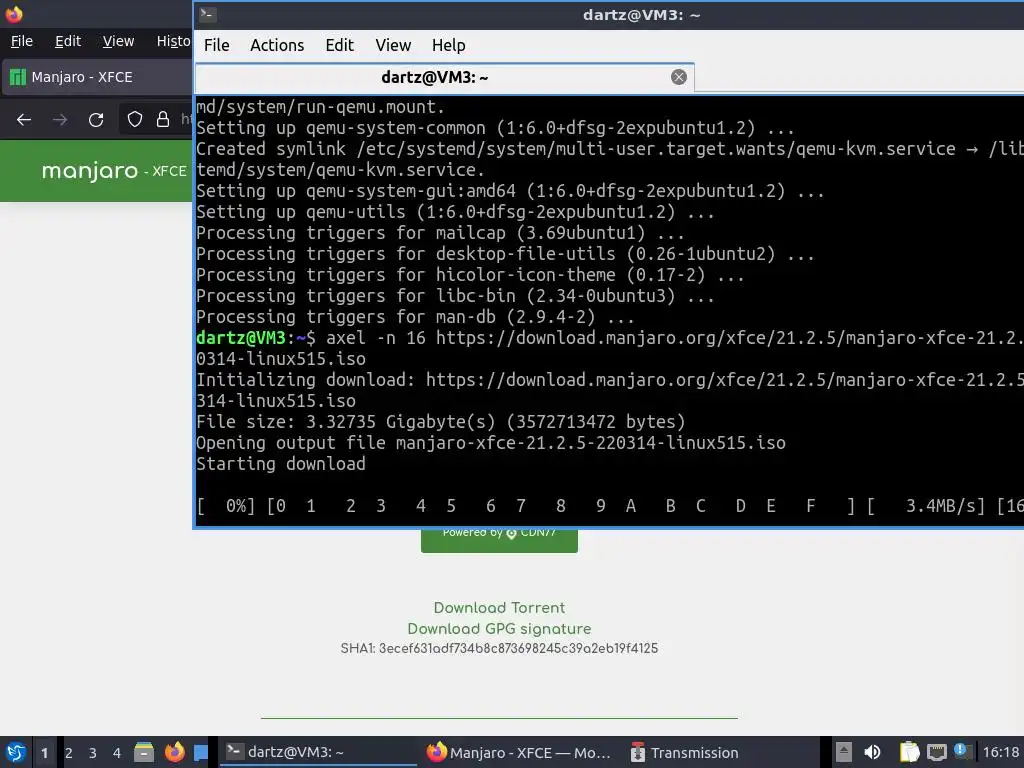Open the Lubuntu application menu
Viewport: 1024px width, 768px height.
(x=16, y=752)
